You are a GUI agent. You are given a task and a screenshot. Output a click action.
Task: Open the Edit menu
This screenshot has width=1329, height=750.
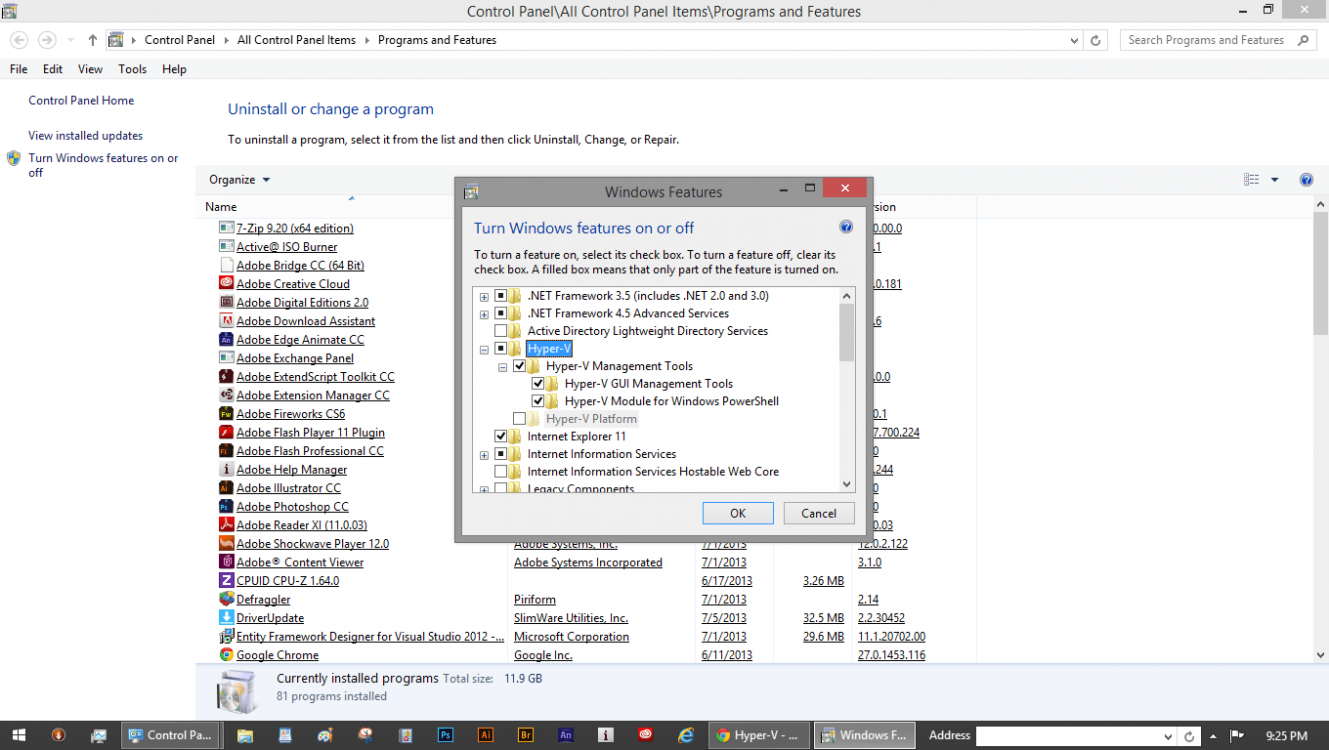coord(53,69)
